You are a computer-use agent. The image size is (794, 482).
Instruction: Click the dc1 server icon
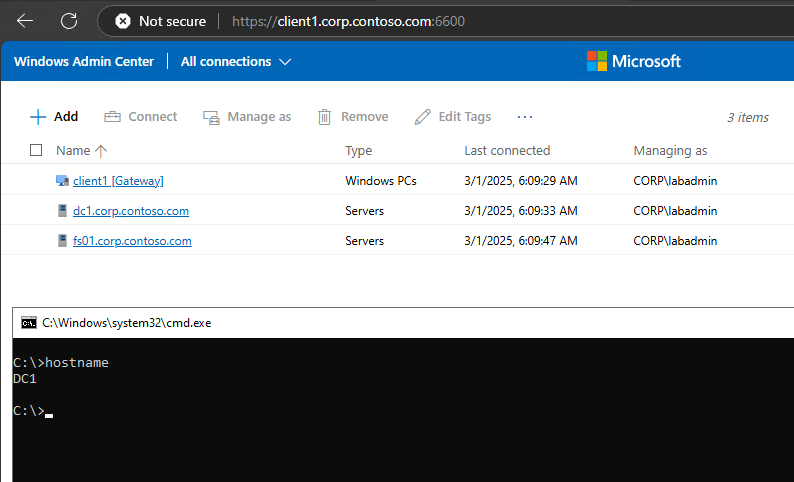[x=63, y=211]
